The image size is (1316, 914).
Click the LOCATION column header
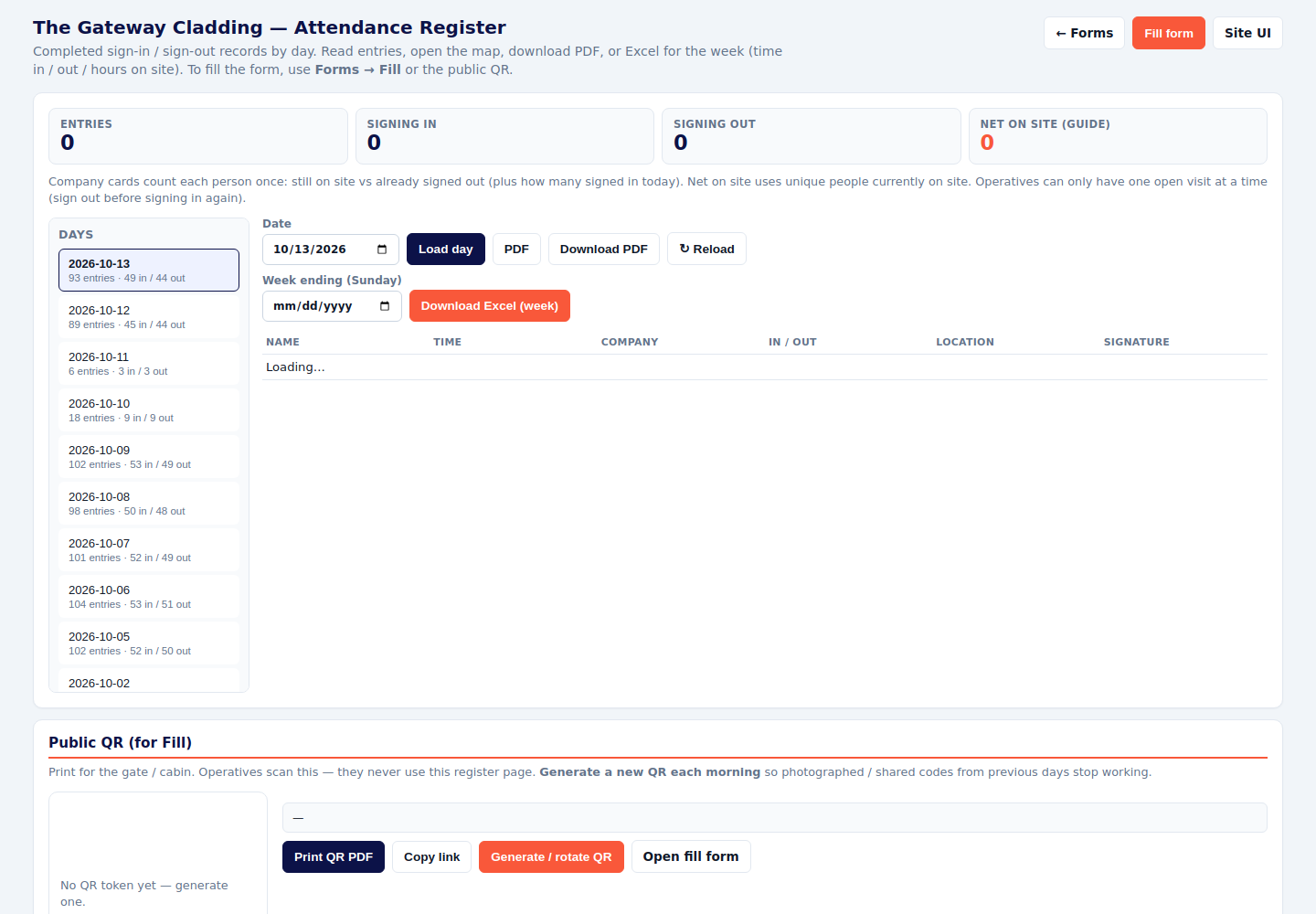click(x=965, y=342)
